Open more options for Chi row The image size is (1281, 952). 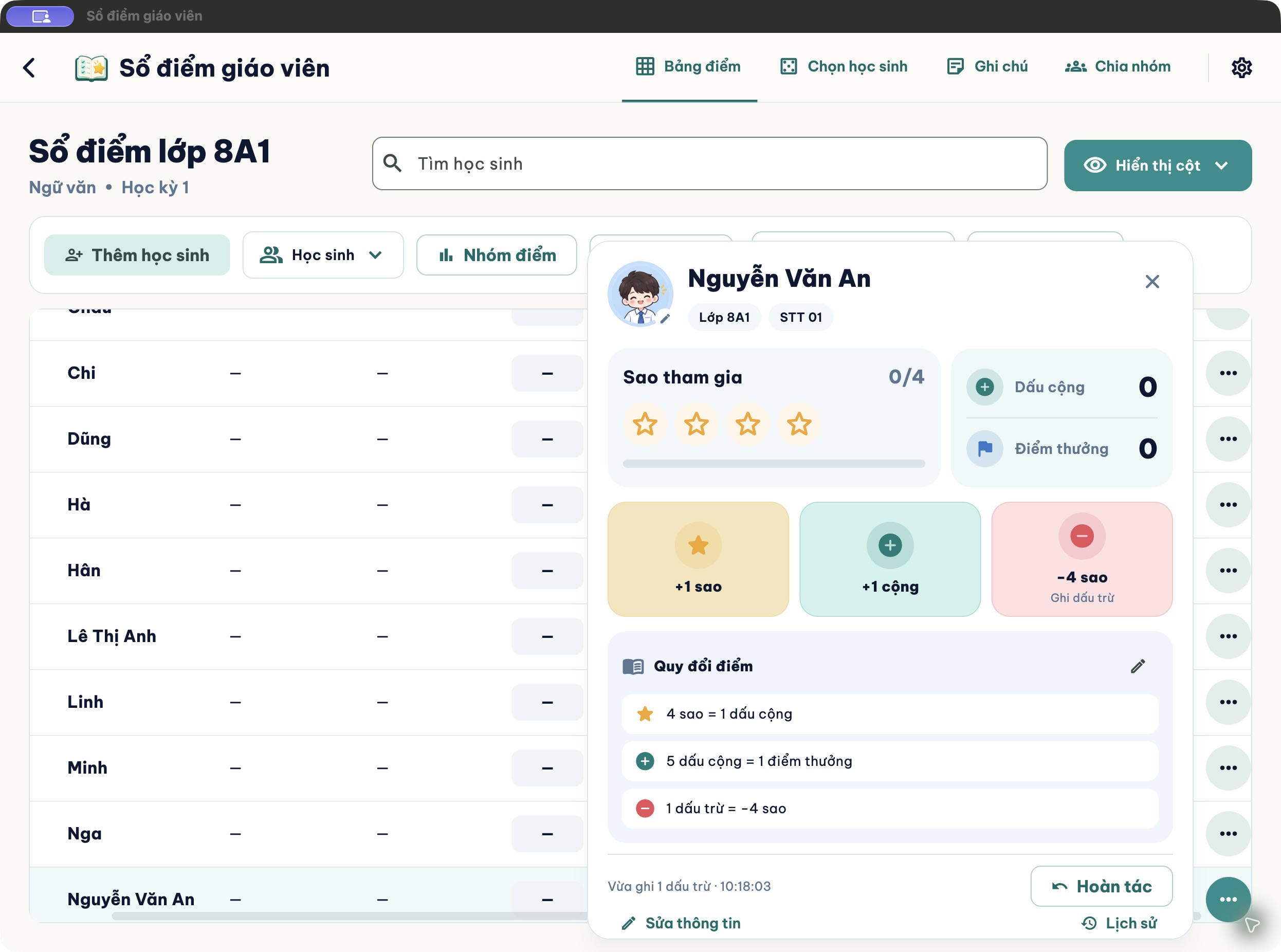click(x=1228, y=373)
